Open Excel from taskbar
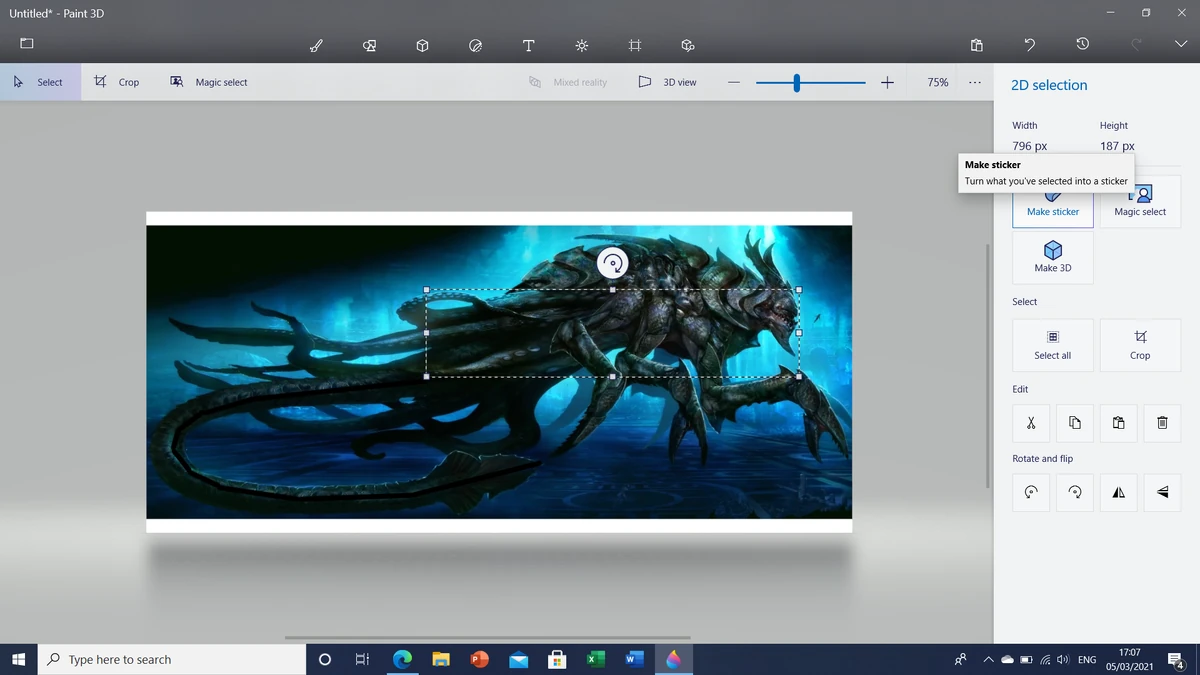Viewport: 1200px width, 675px height. [596, 659]
